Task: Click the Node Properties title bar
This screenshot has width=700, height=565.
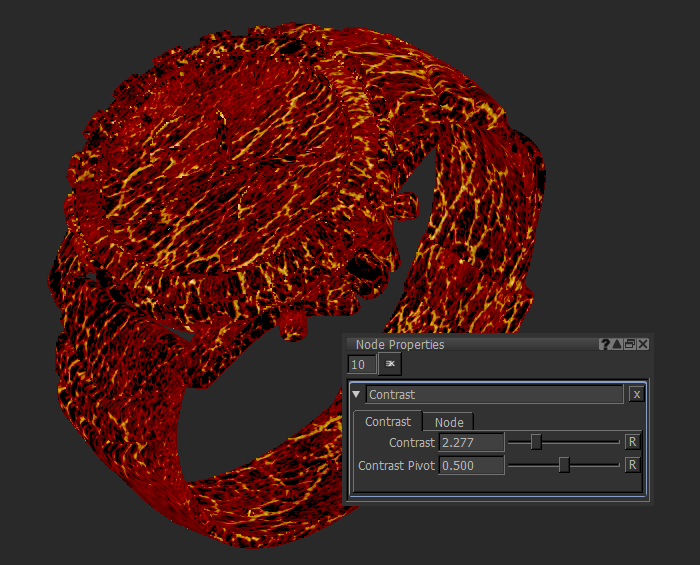Action: (470, 344)
